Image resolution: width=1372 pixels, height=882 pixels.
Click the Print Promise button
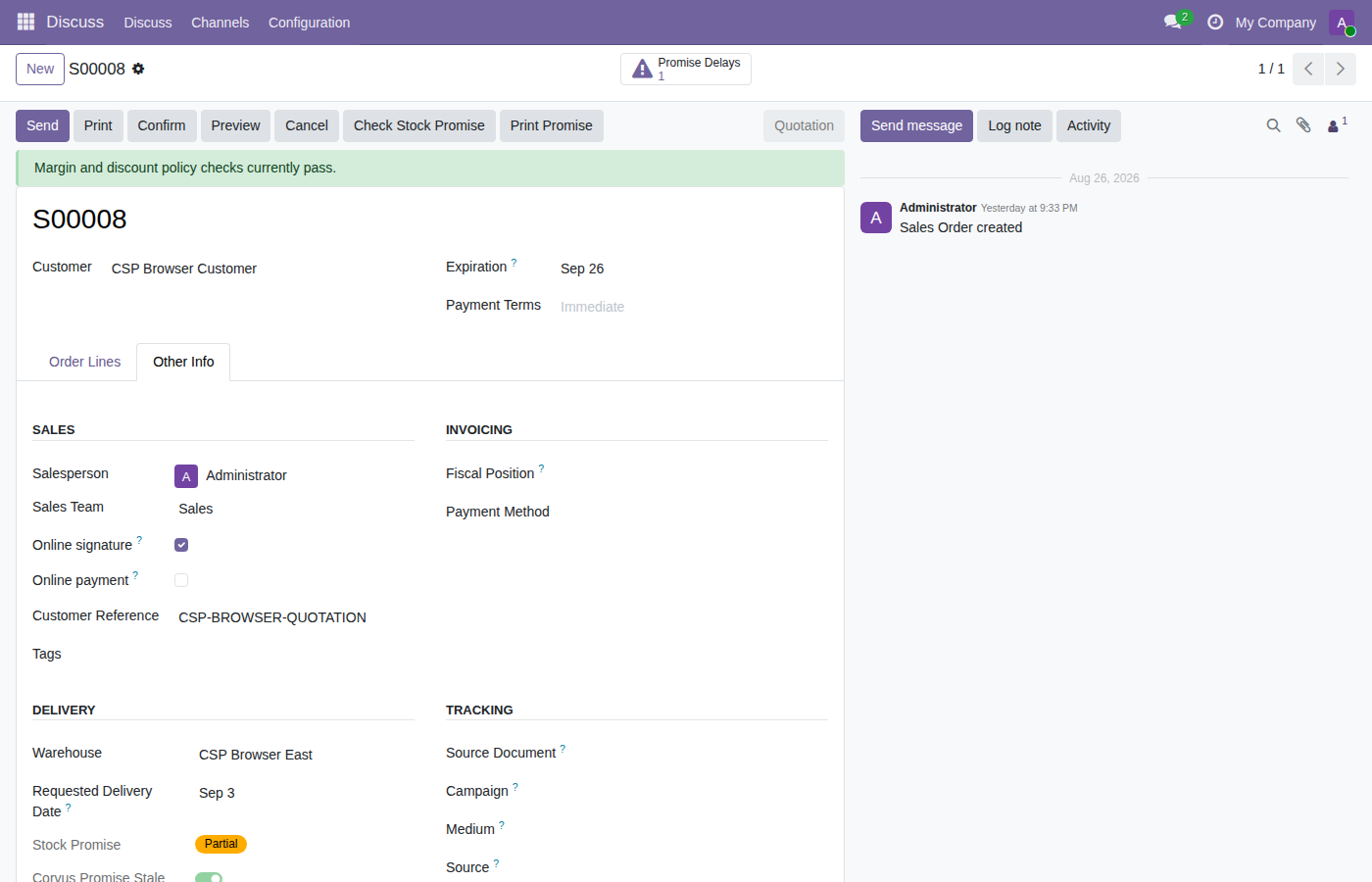pyautogui.click(x=552, y=125)
